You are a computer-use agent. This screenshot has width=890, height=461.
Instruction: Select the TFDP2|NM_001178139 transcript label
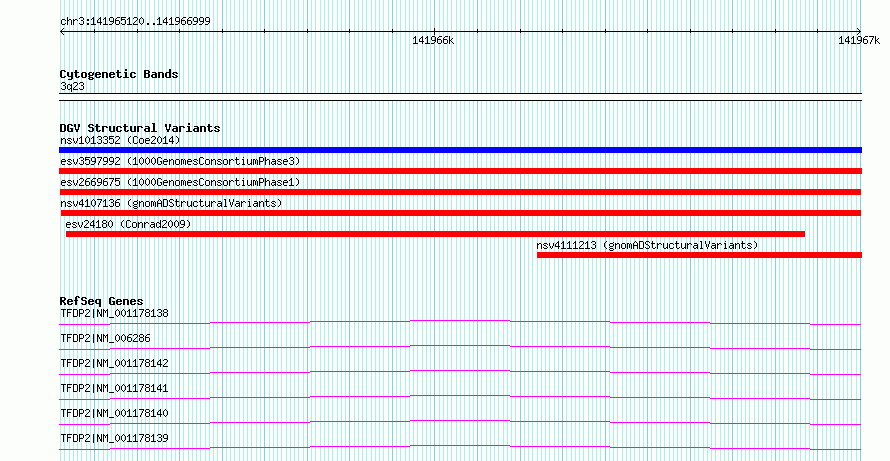(114, 438)
